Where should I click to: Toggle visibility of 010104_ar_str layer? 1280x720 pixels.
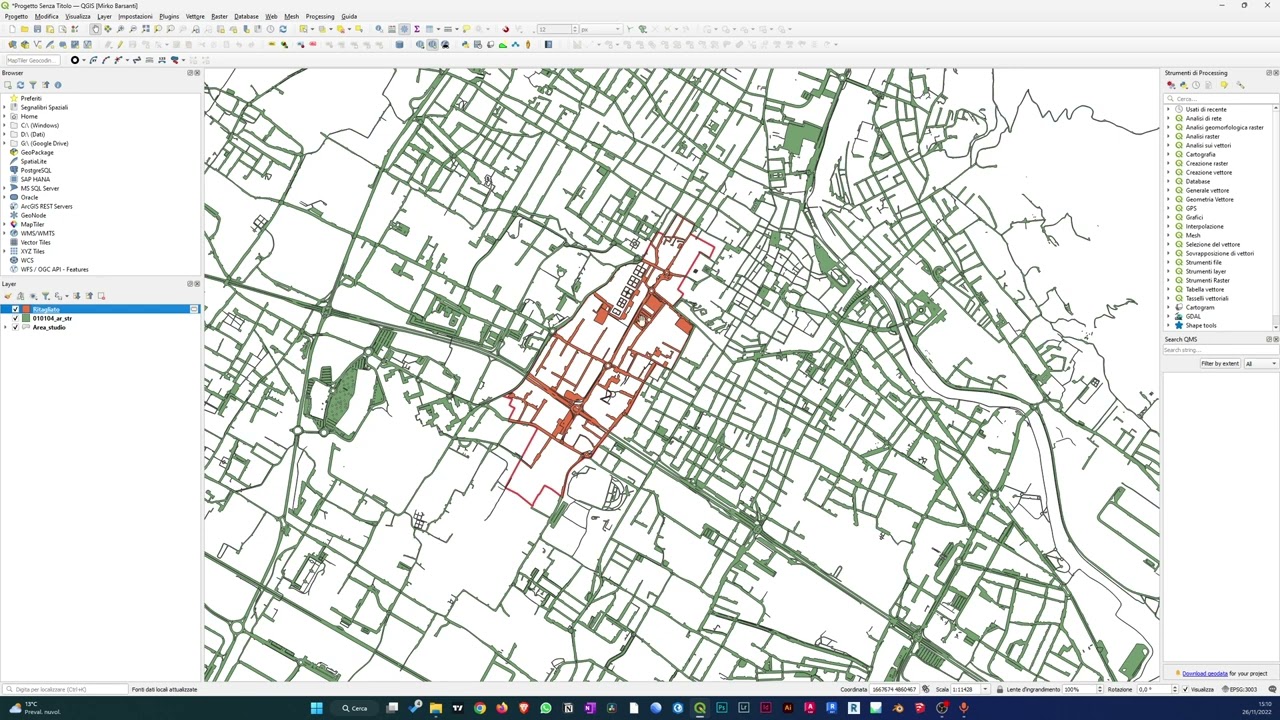[15, 318]
